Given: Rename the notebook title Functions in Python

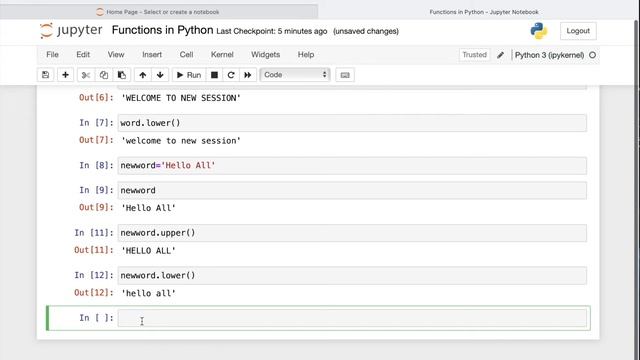Looking at the screenshot, I should coord(162,30).
